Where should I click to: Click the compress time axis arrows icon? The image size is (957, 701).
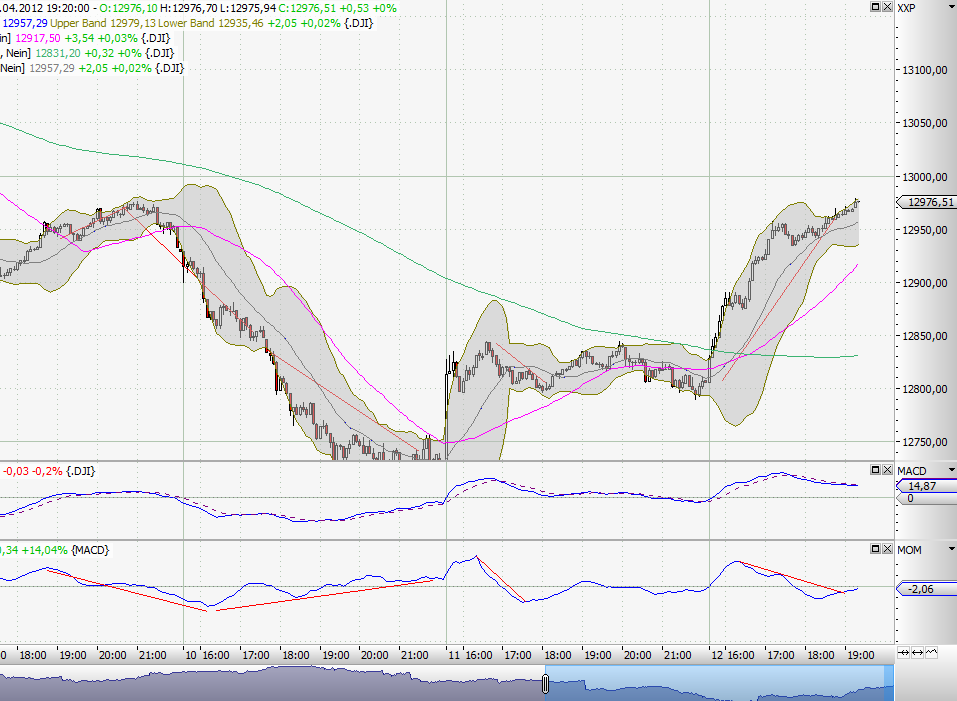(x=903, y=653)
